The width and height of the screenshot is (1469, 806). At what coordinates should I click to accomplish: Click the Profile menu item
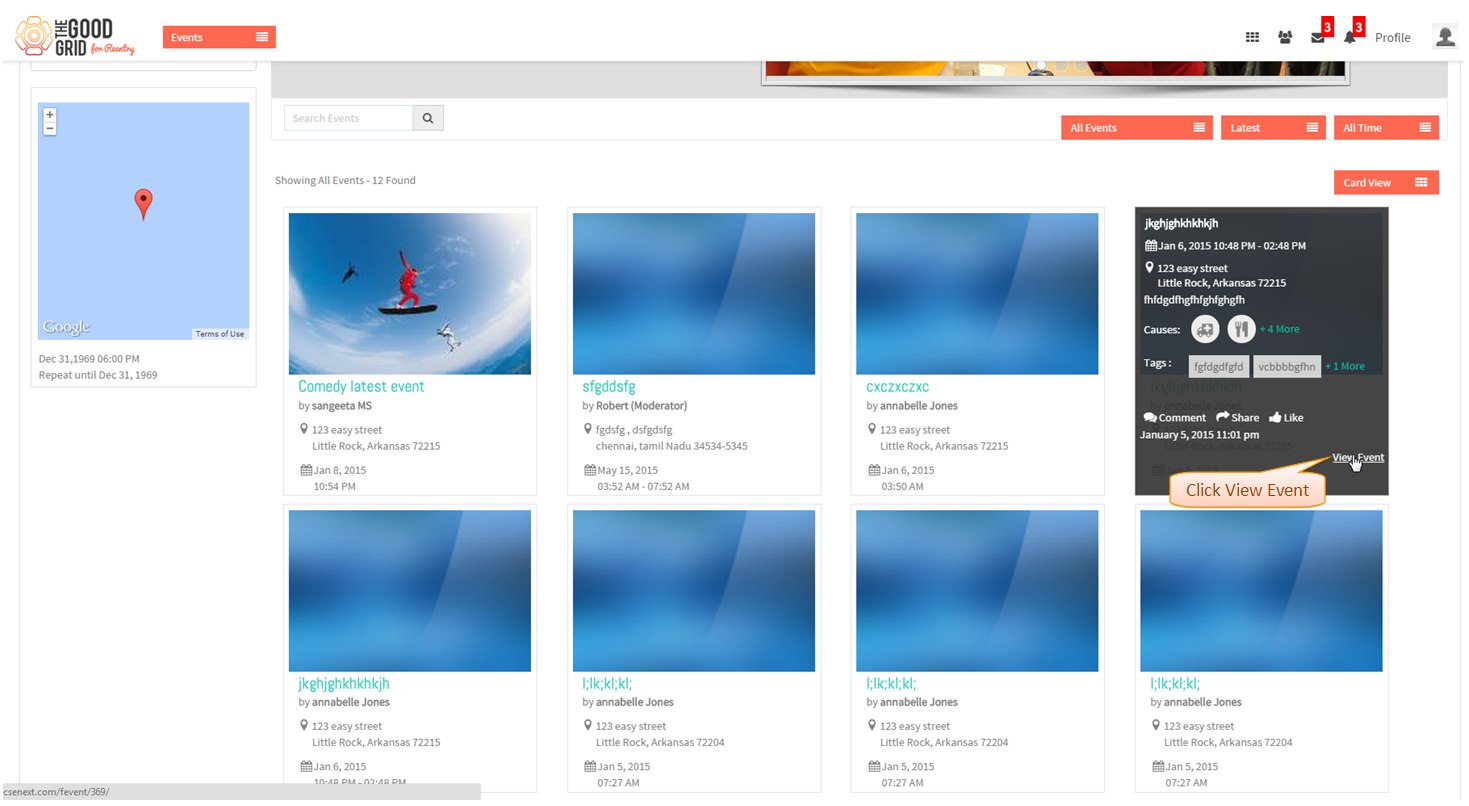click(1392, 38)
